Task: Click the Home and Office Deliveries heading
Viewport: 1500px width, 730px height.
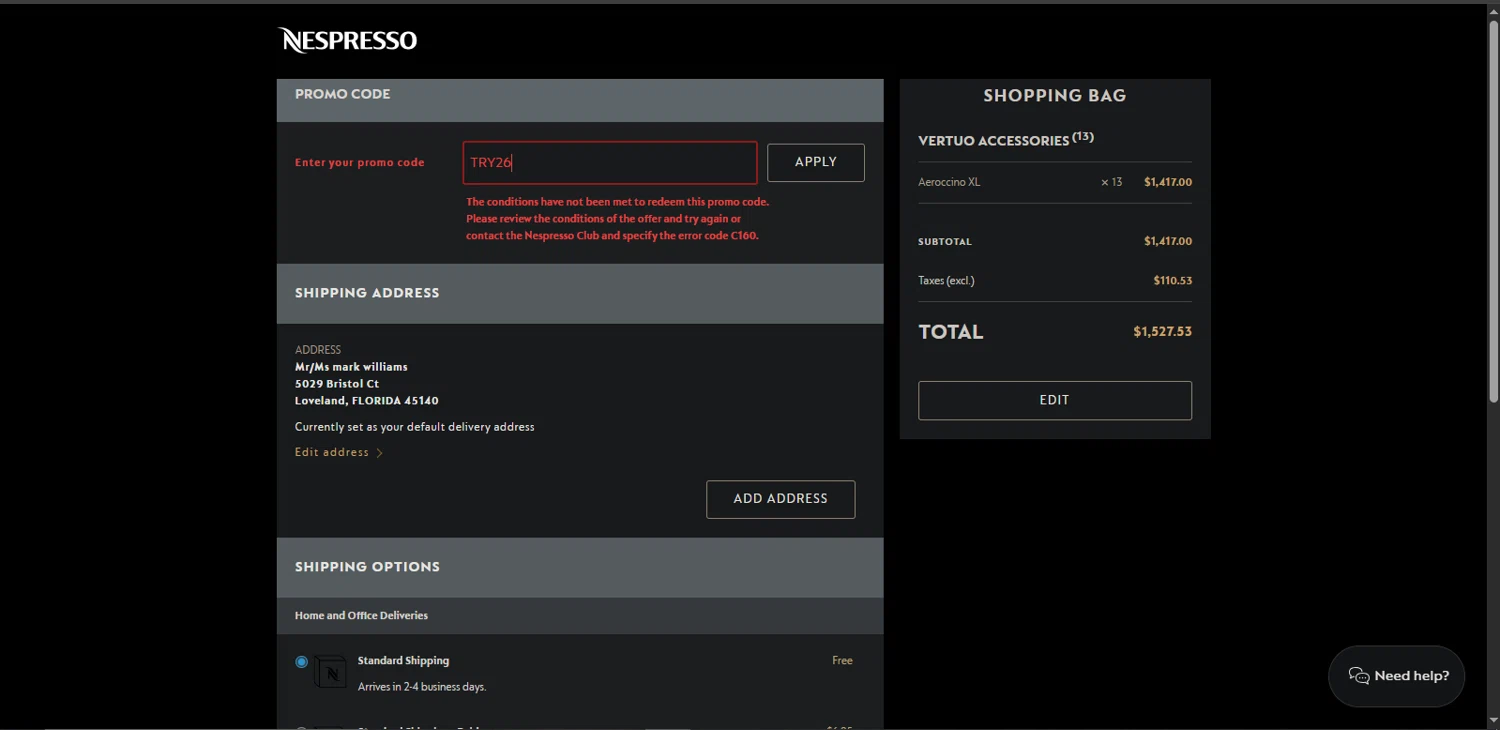Action: (x=361, y=616)
